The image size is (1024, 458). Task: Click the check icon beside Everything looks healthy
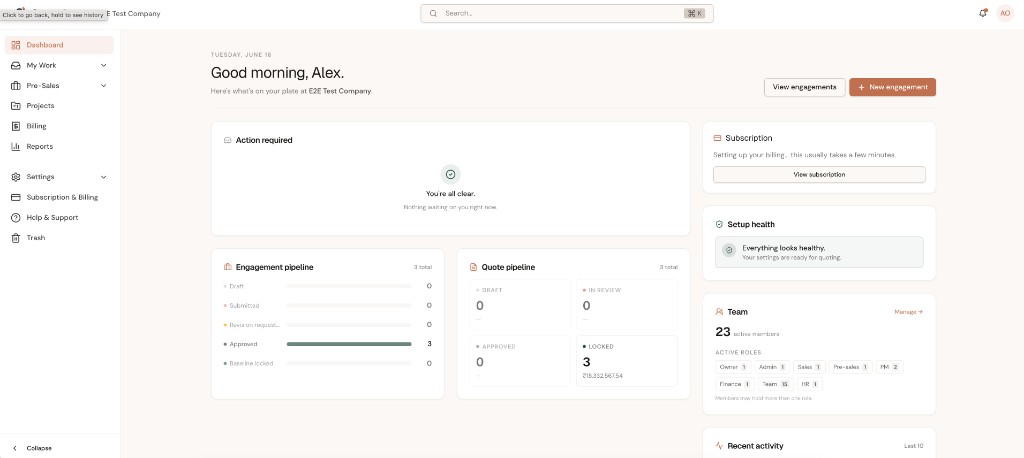coord(729,250)
